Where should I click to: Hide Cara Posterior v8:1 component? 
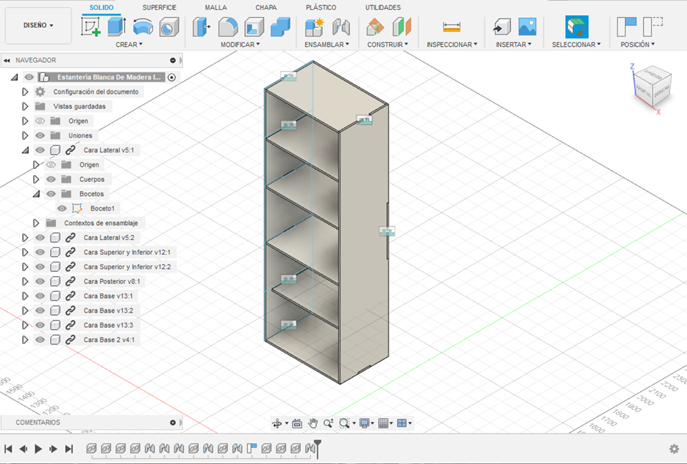point(40,281)
